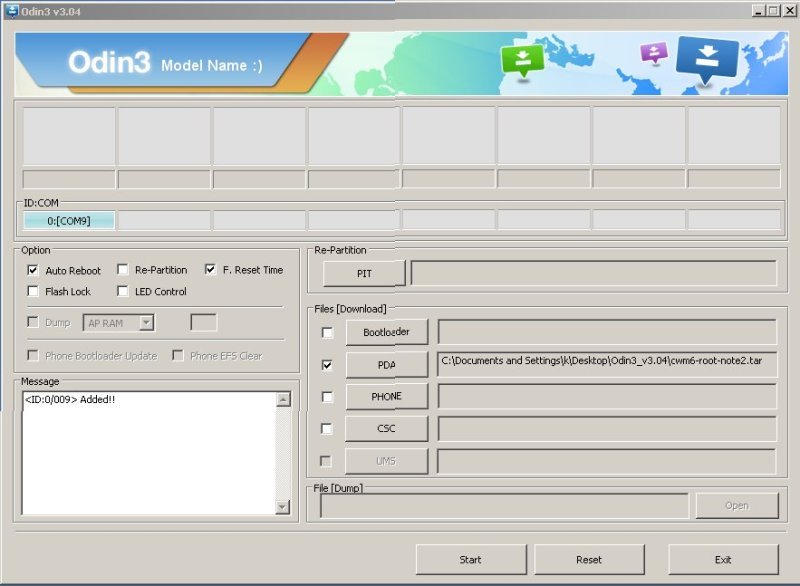Click the CSC button to choose a file
The width and height of the screenshot is (800, 586).
386,428
